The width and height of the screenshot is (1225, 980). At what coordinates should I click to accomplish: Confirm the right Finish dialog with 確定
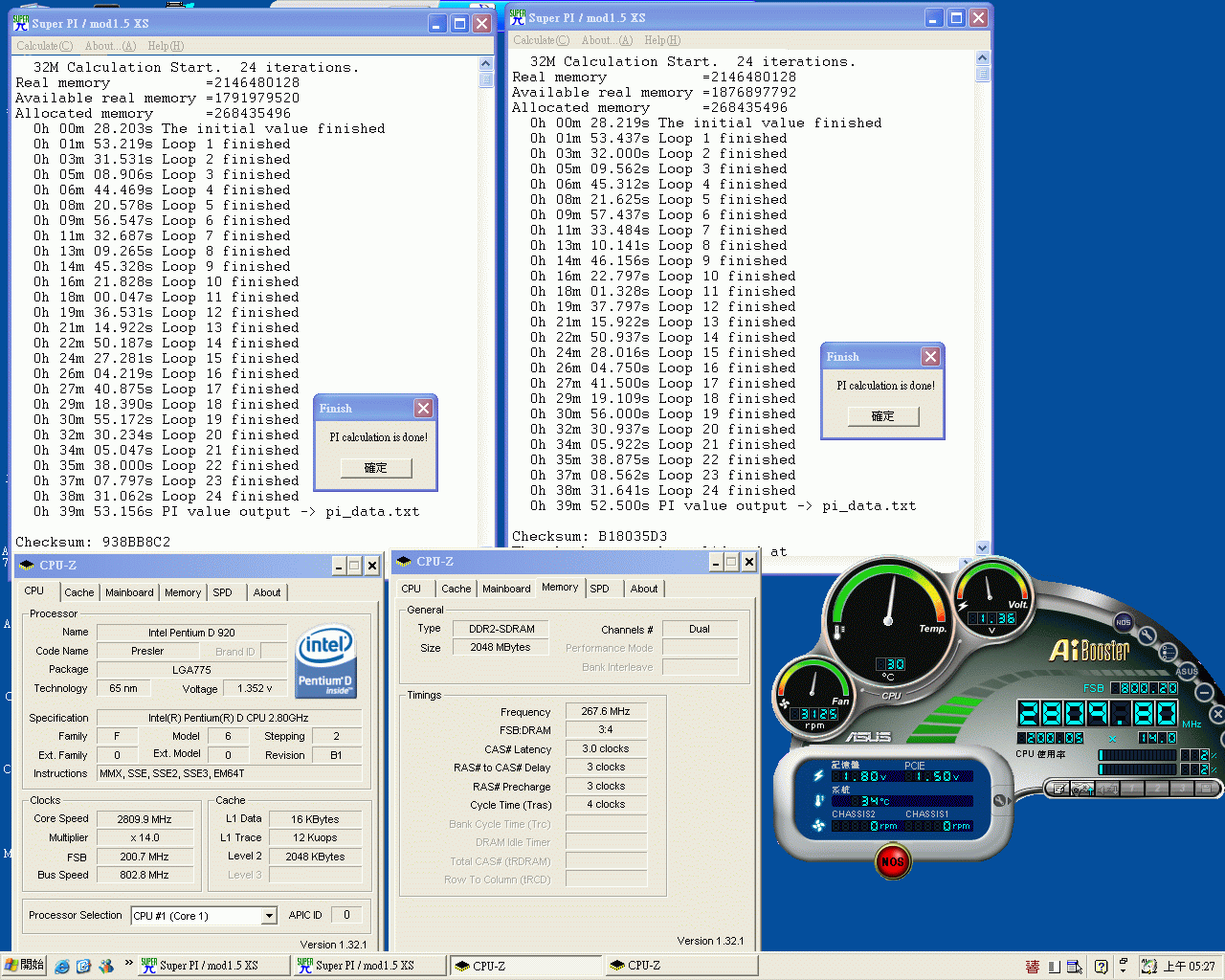point(882,416)
